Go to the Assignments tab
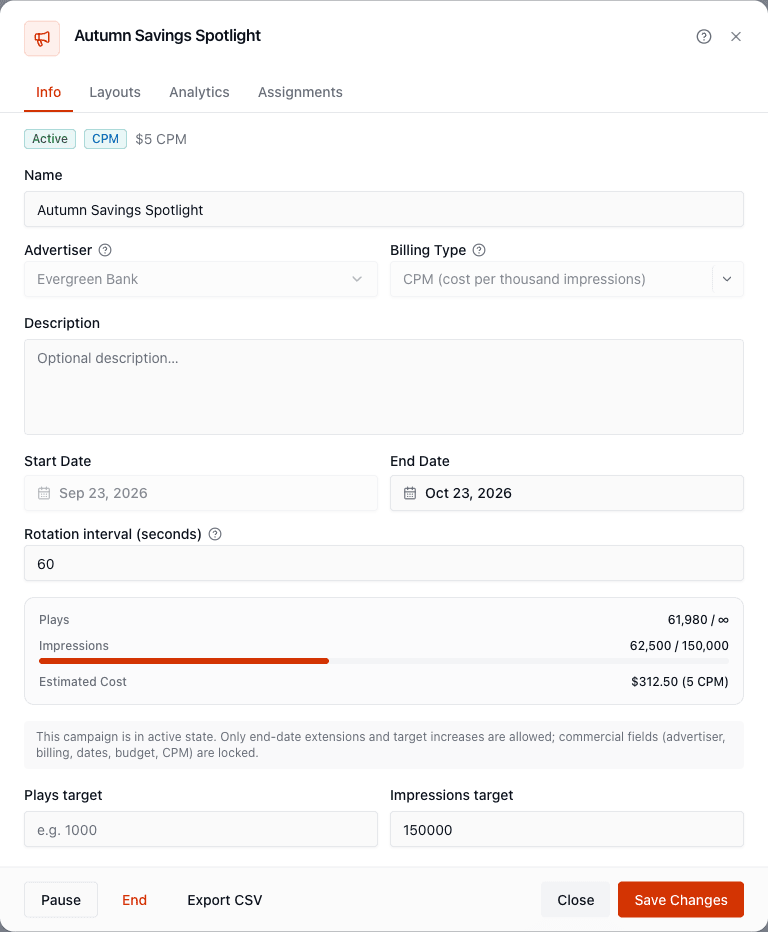This screenshot has height=932, width=768. (x=300, y=93)
